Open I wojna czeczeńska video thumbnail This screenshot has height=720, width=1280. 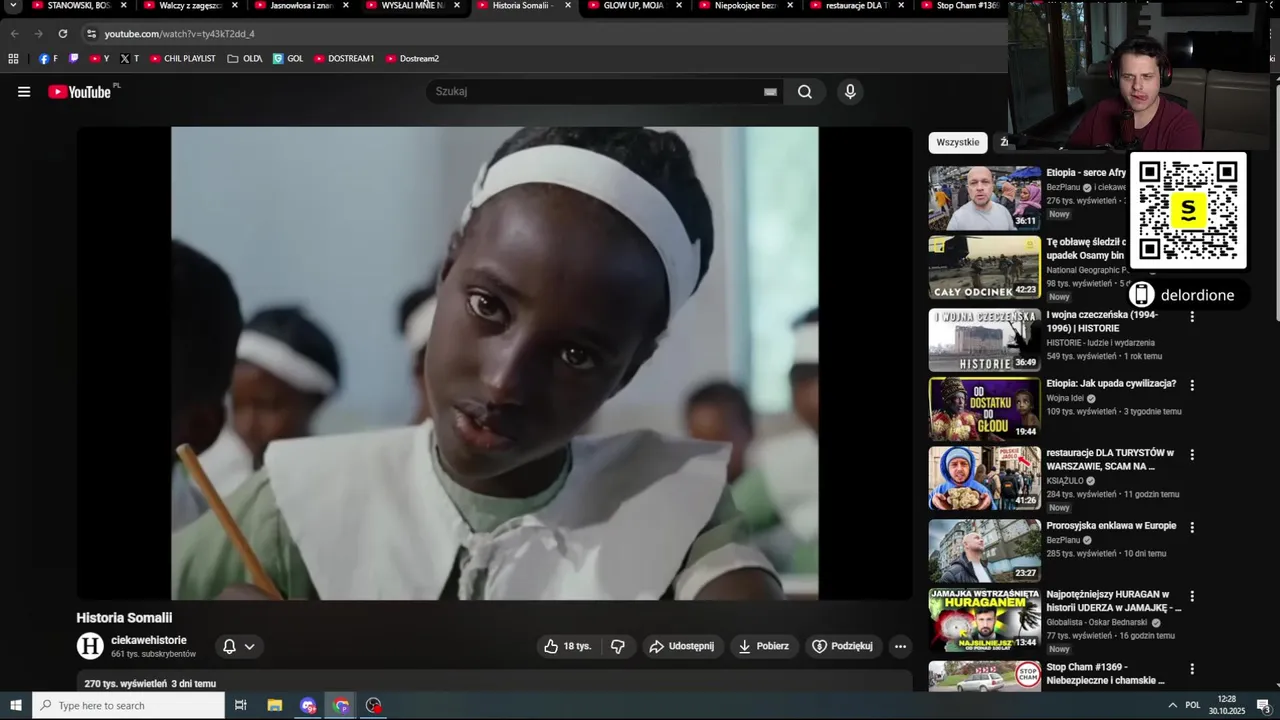click(985, 340)
